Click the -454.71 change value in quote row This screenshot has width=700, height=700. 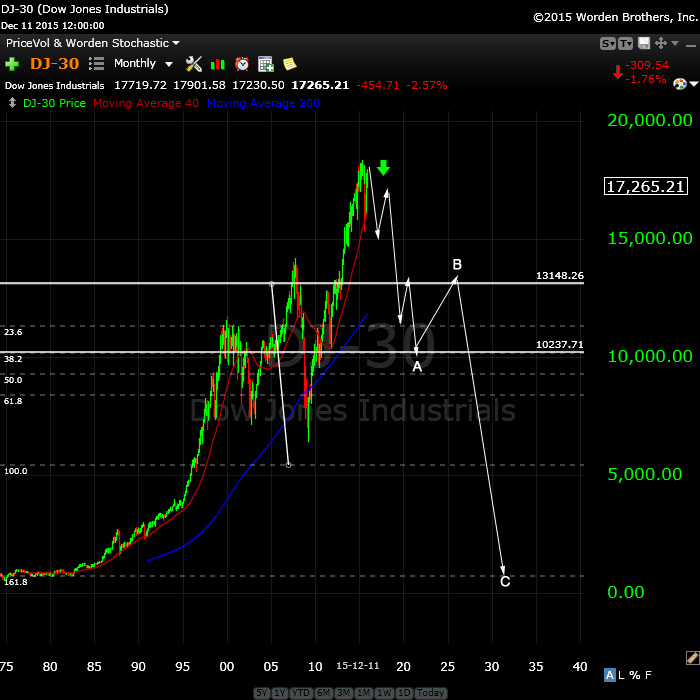pos(378,85)
